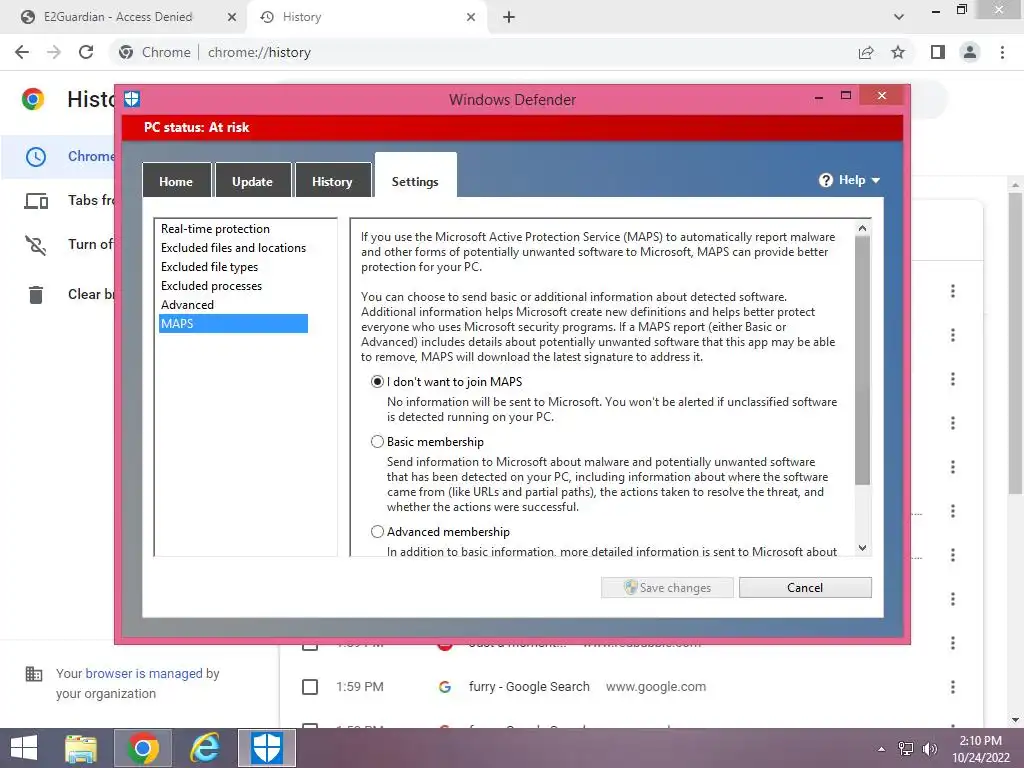Click the Chrome logo on History page

coord(33,99)
